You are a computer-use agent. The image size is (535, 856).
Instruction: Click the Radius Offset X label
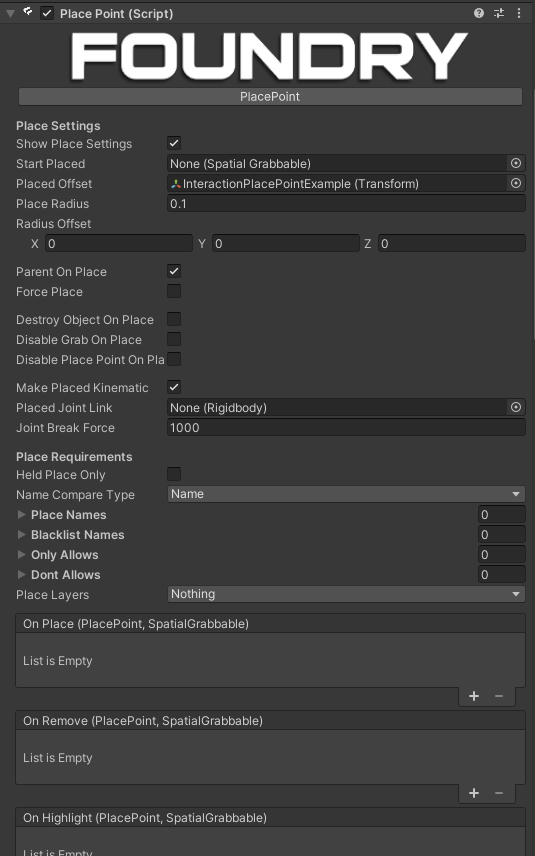pos(35,243)
